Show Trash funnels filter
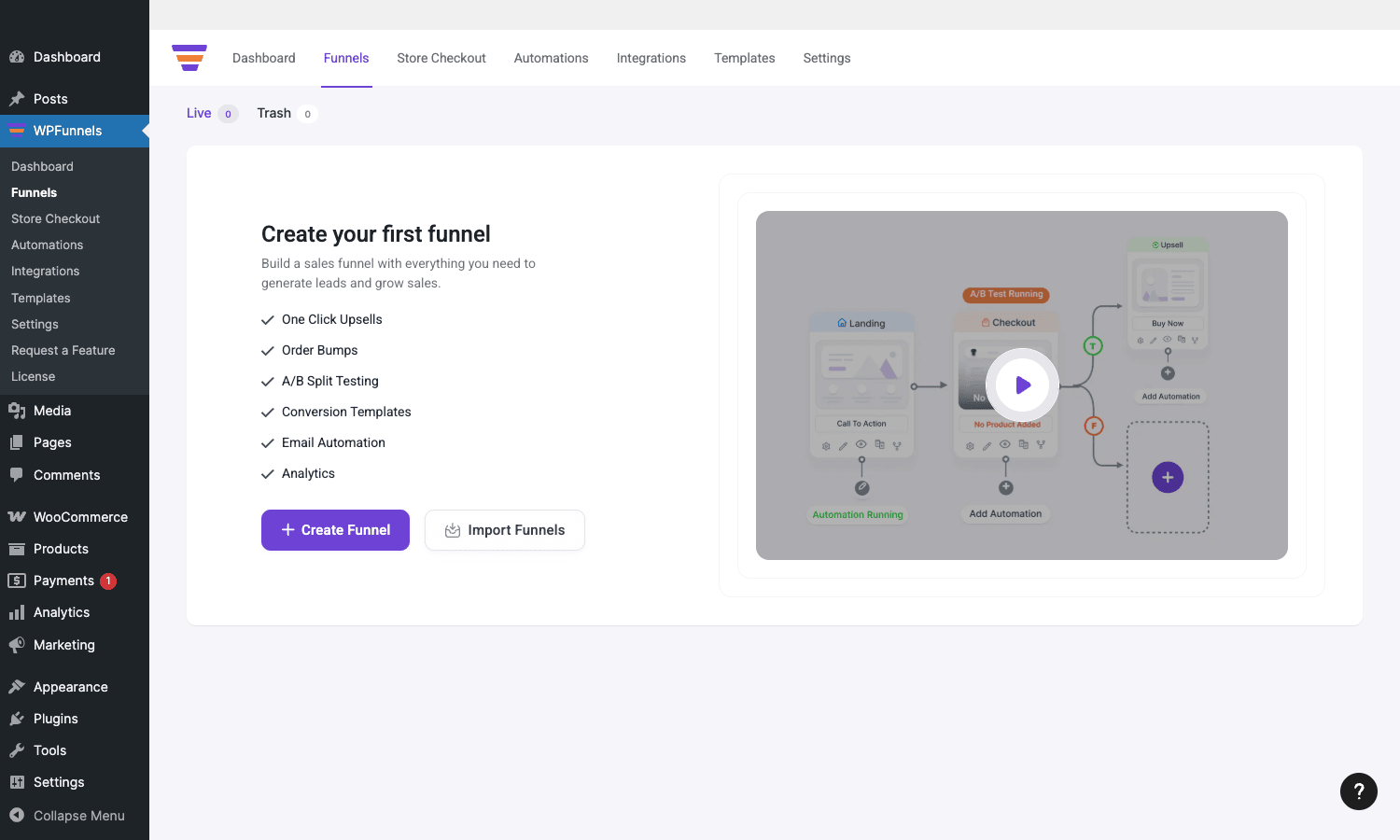The width and height of the screenshot is (1400, 840). (x=287, y=113)
